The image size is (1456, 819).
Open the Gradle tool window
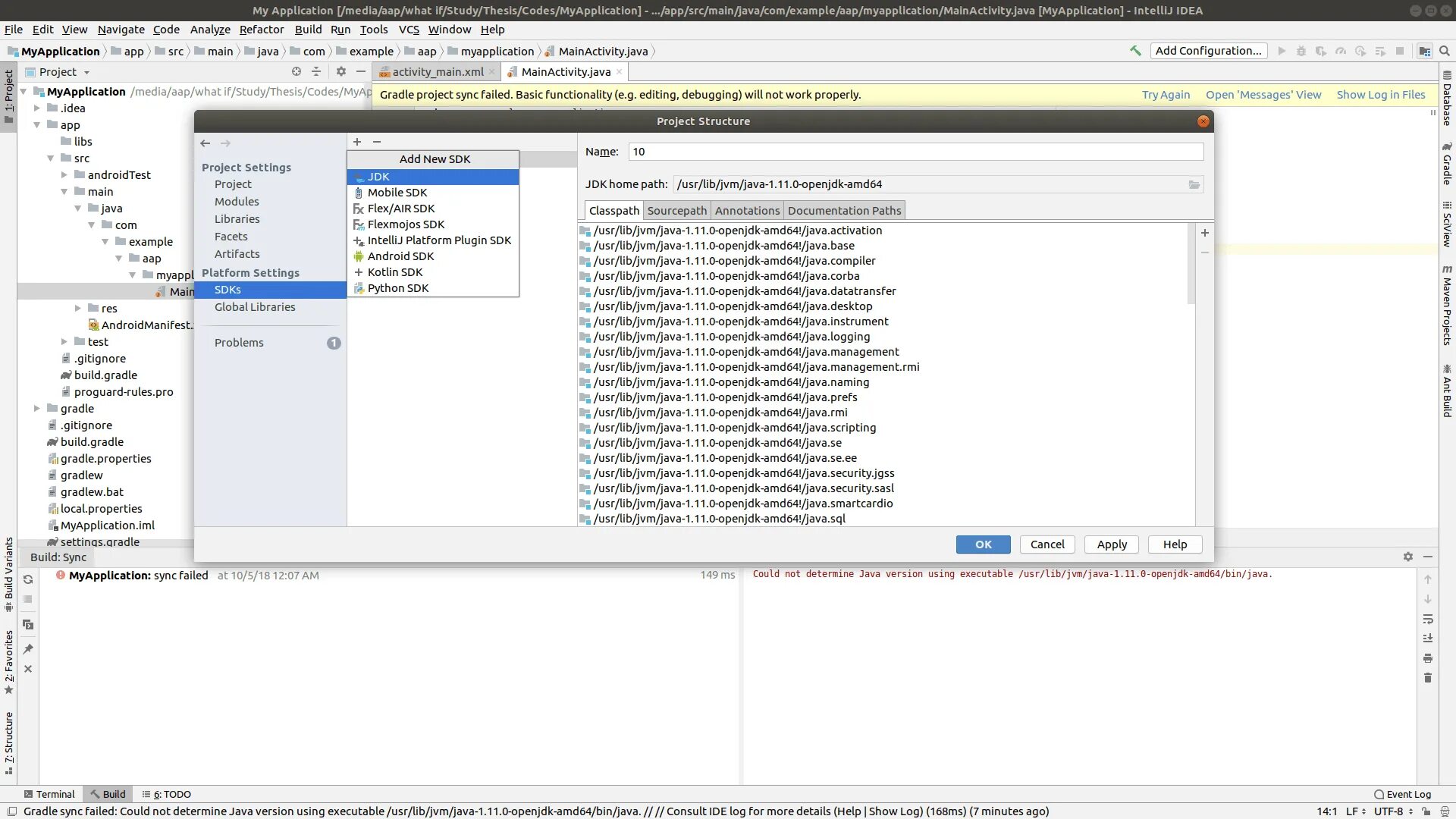point(1447,163)
